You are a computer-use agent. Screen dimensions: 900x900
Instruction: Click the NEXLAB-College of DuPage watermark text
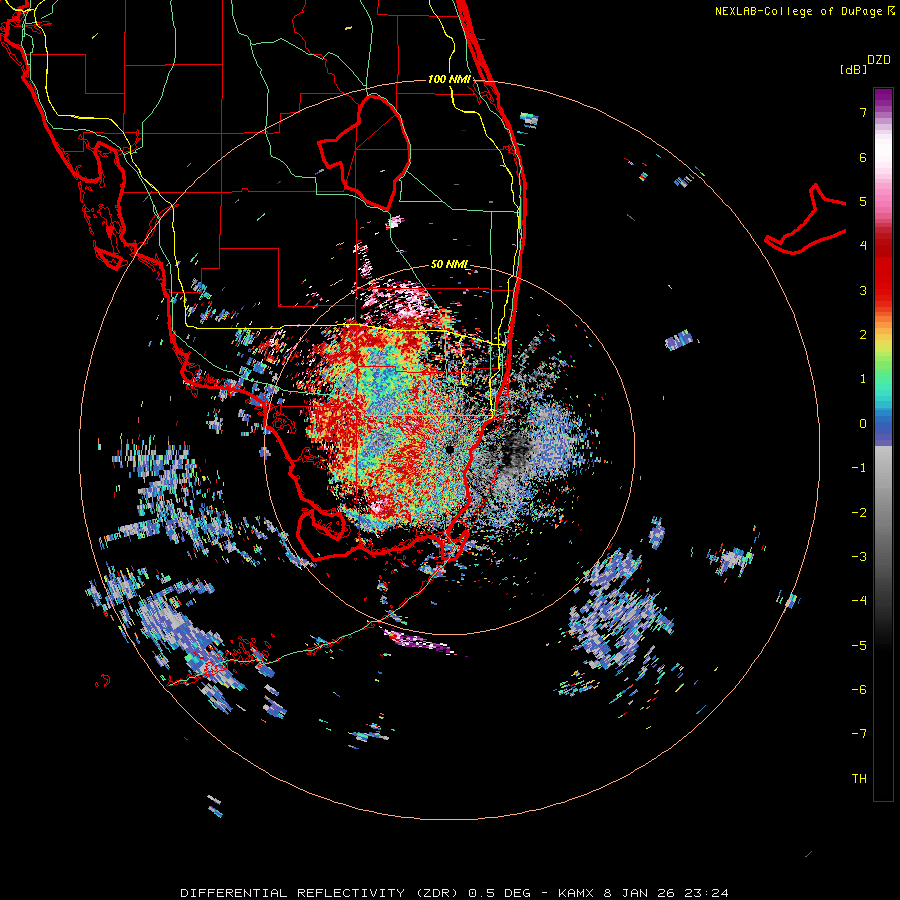804,11
